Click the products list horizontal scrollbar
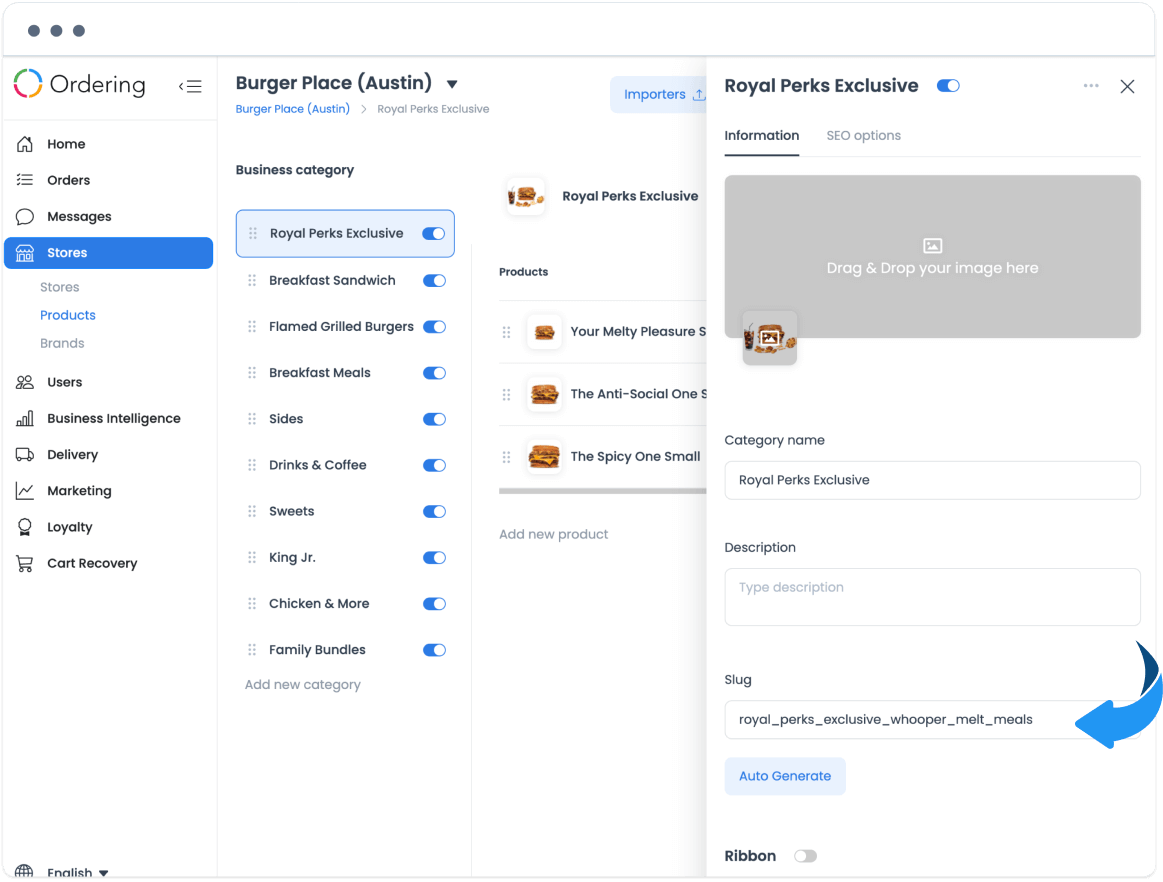 pos(602,491)
